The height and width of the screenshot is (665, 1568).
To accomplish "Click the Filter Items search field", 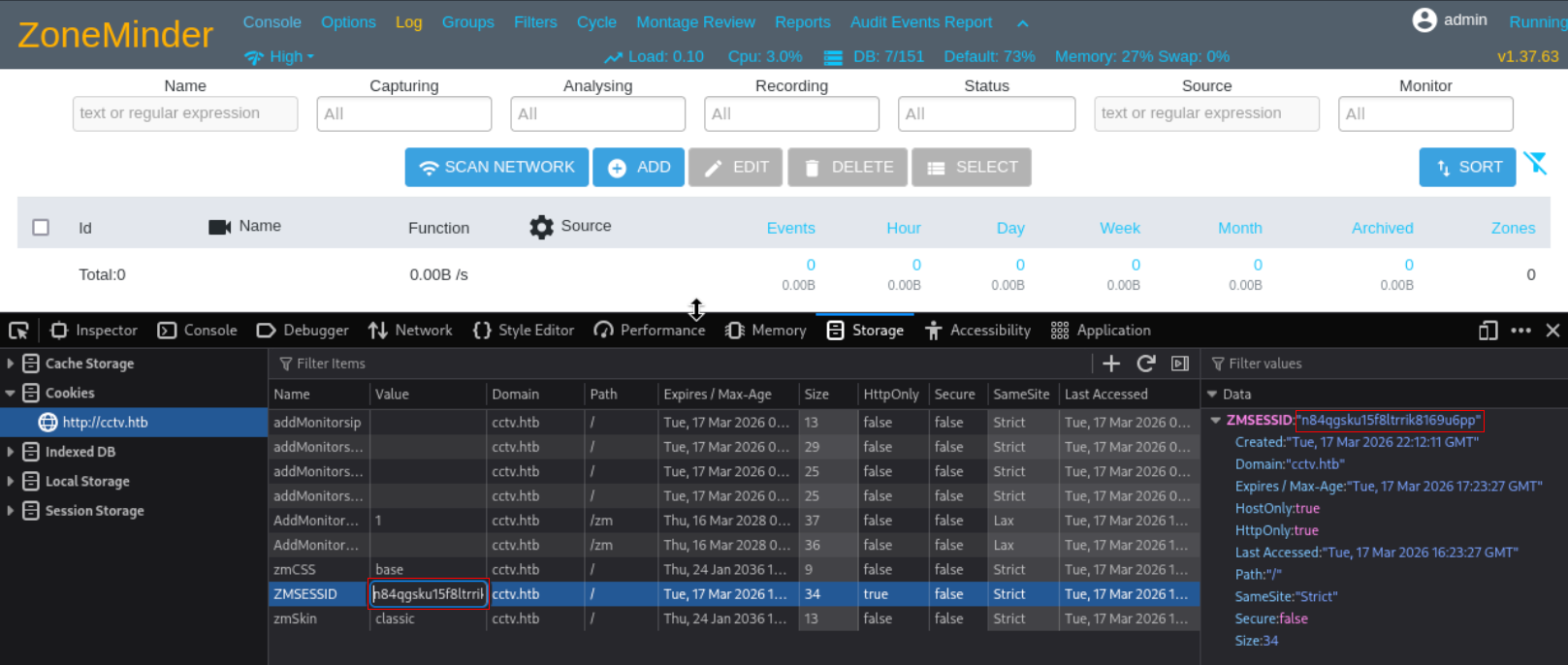I will pyautogui.click(x=679, y=364).
